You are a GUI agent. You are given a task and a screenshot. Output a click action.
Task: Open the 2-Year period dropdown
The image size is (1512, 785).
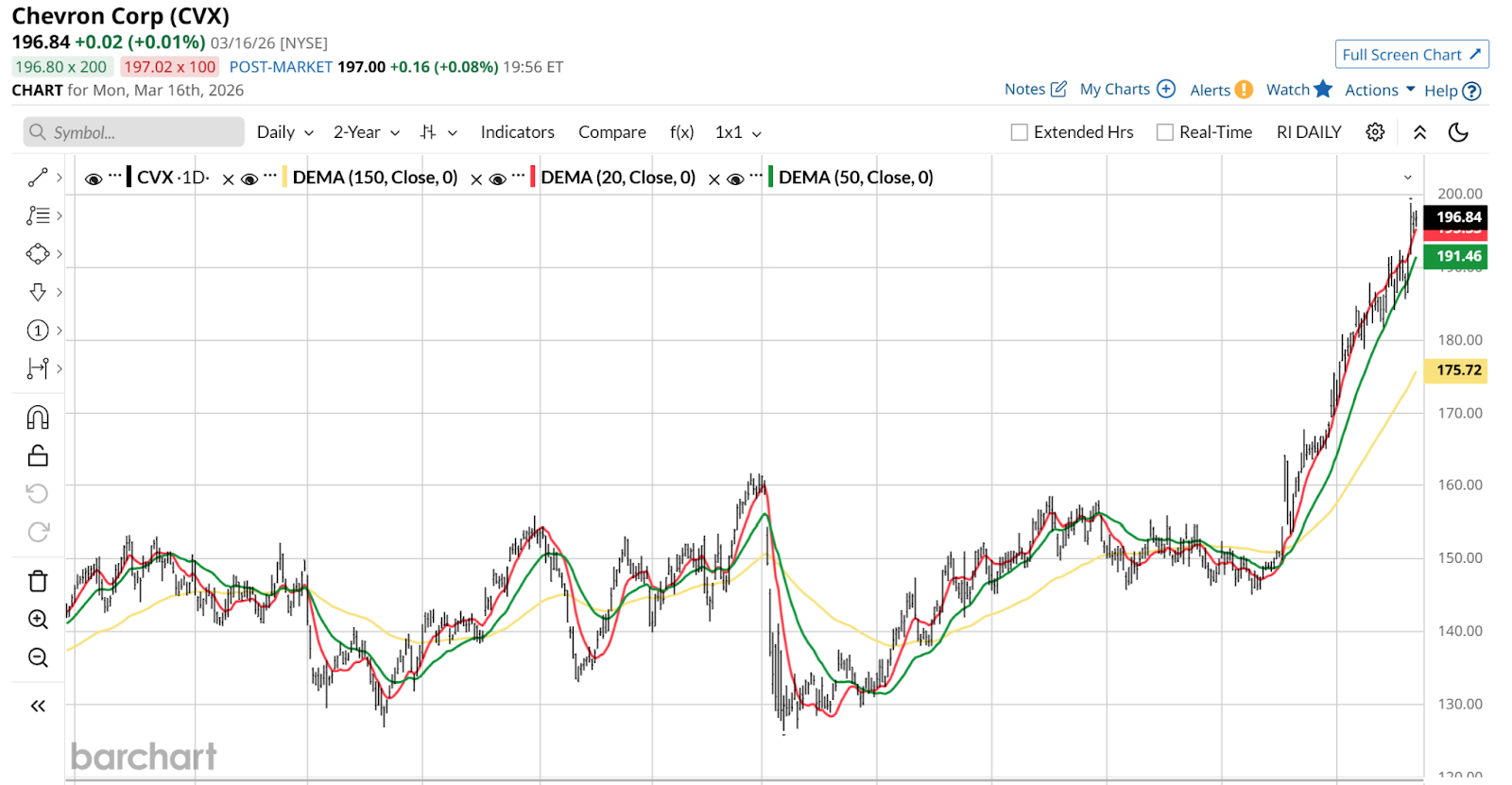click(x=367, y=132)
